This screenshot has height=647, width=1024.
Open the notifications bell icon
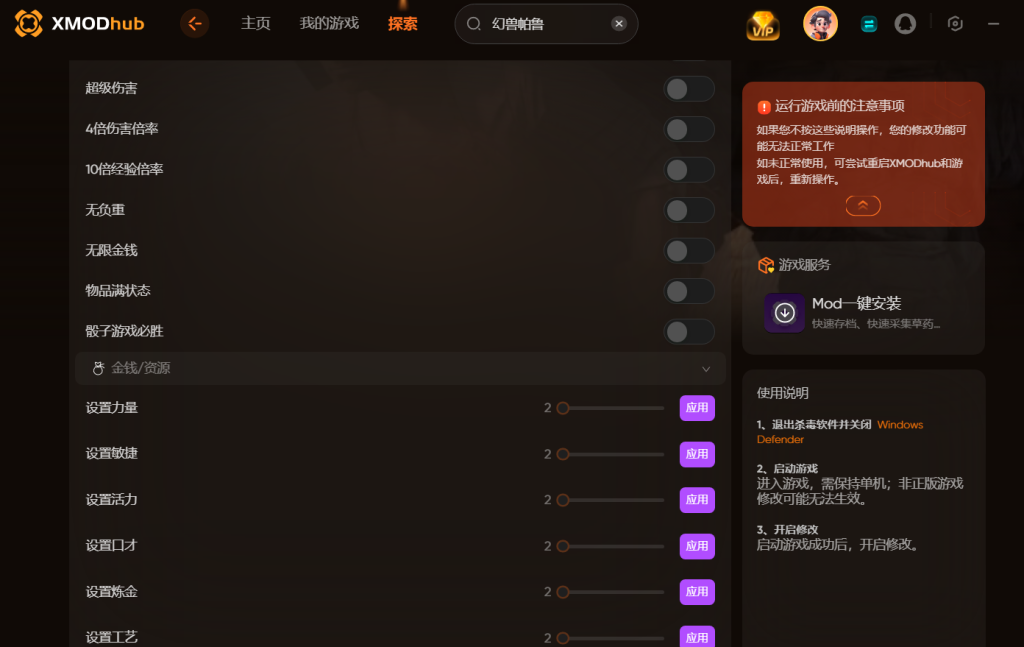click(905, 24)
